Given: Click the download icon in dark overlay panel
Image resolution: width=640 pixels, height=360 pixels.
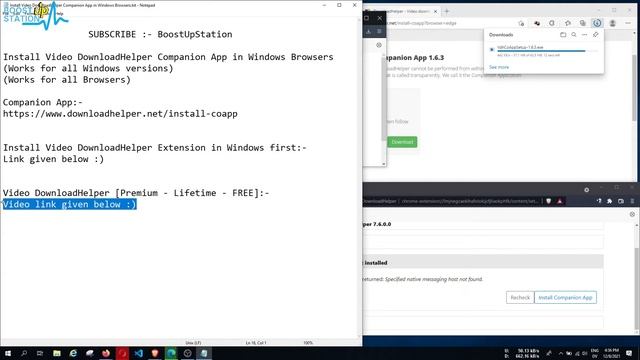Looking at the screenshot, I should 368,31.
